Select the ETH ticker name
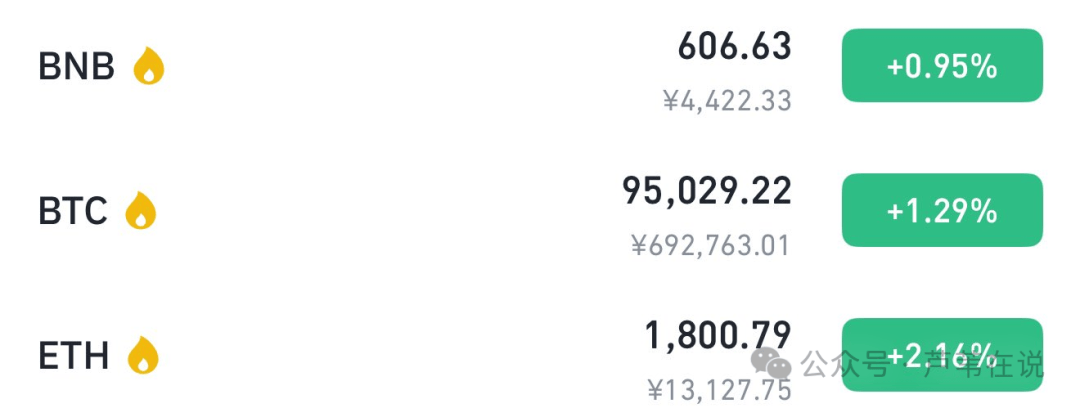The image size is (1080, 408). (74, 356)
